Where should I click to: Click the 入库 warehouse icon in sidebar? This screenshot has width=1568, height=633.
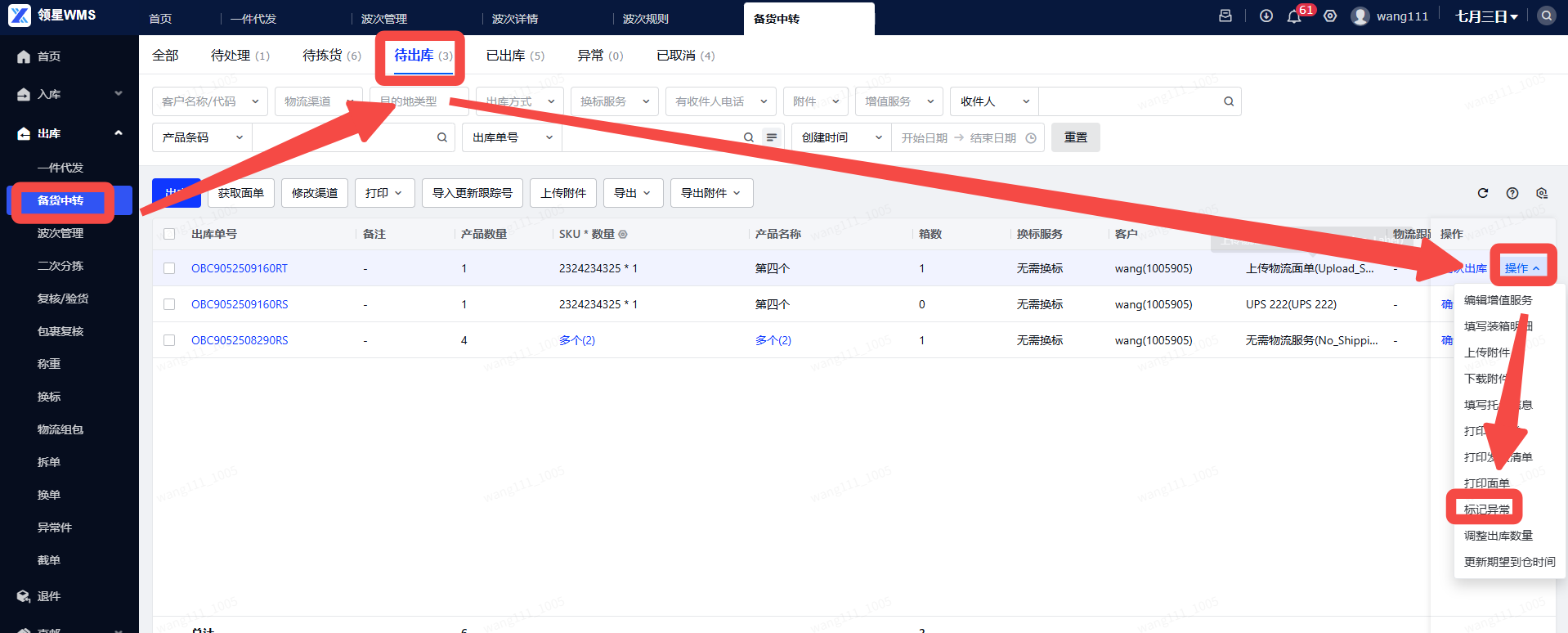pos(24,94)
